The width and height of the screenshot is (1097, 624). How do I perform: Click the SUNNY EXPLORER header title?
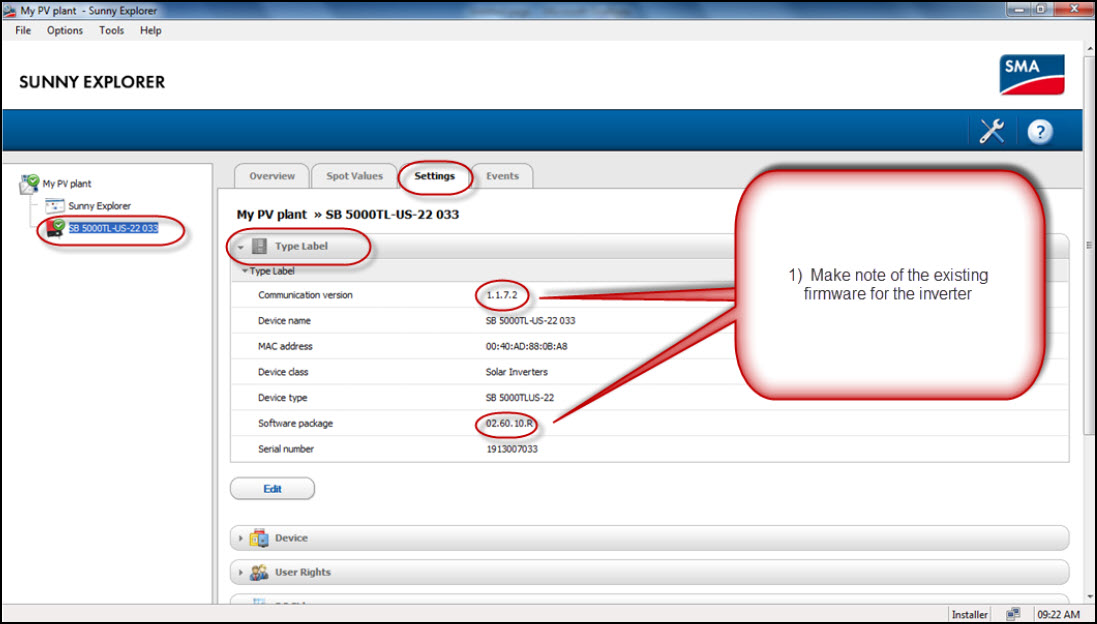coord(92,82)
